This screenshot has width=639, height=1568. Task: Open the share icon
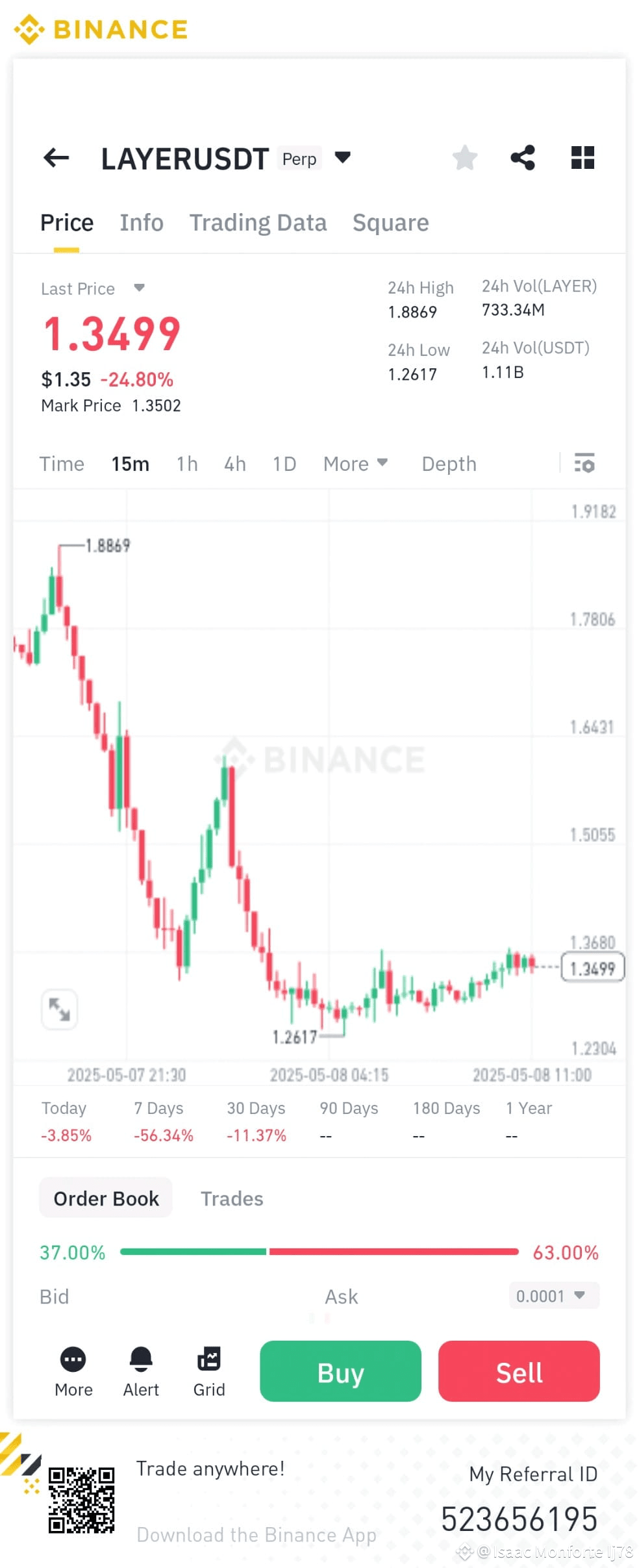point(523,158)
